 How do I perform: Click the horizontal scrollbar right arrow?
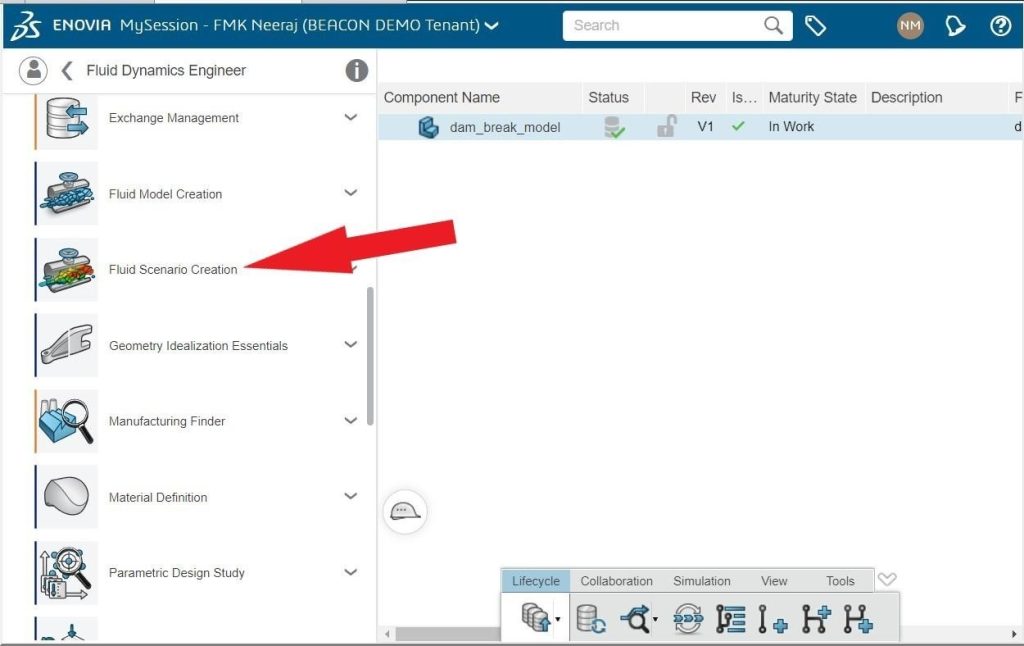tap(1014, 634)
